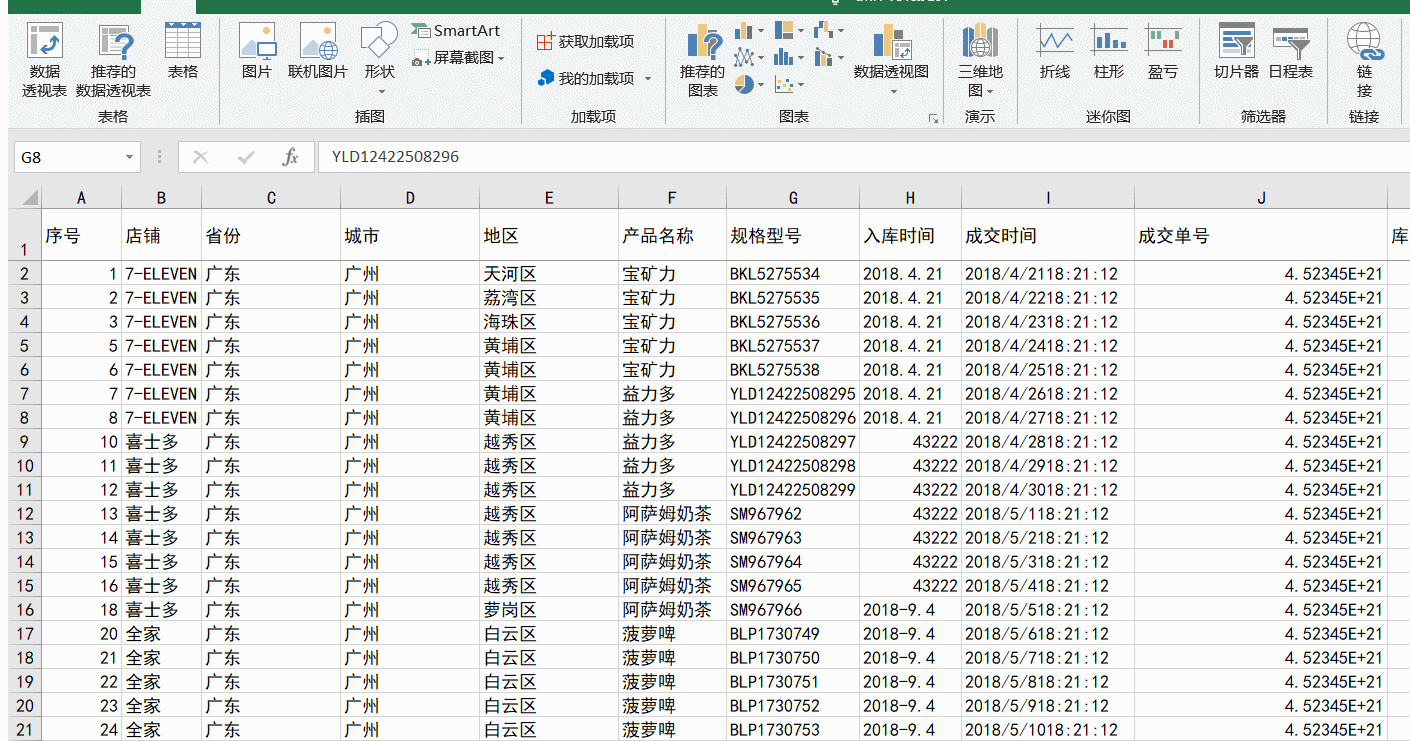Open My Add-ins (我的加载项)
Image resolution: width=1410 pixels, height=741 pixels.
pos(586,78)
